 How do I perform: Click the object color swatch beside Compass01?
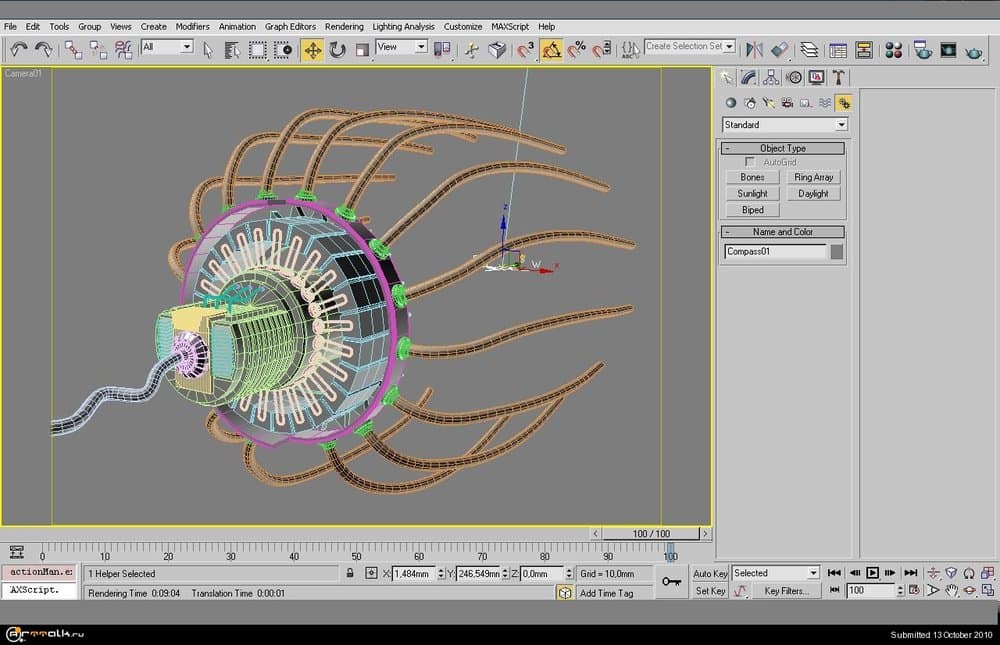coord(837,252)
